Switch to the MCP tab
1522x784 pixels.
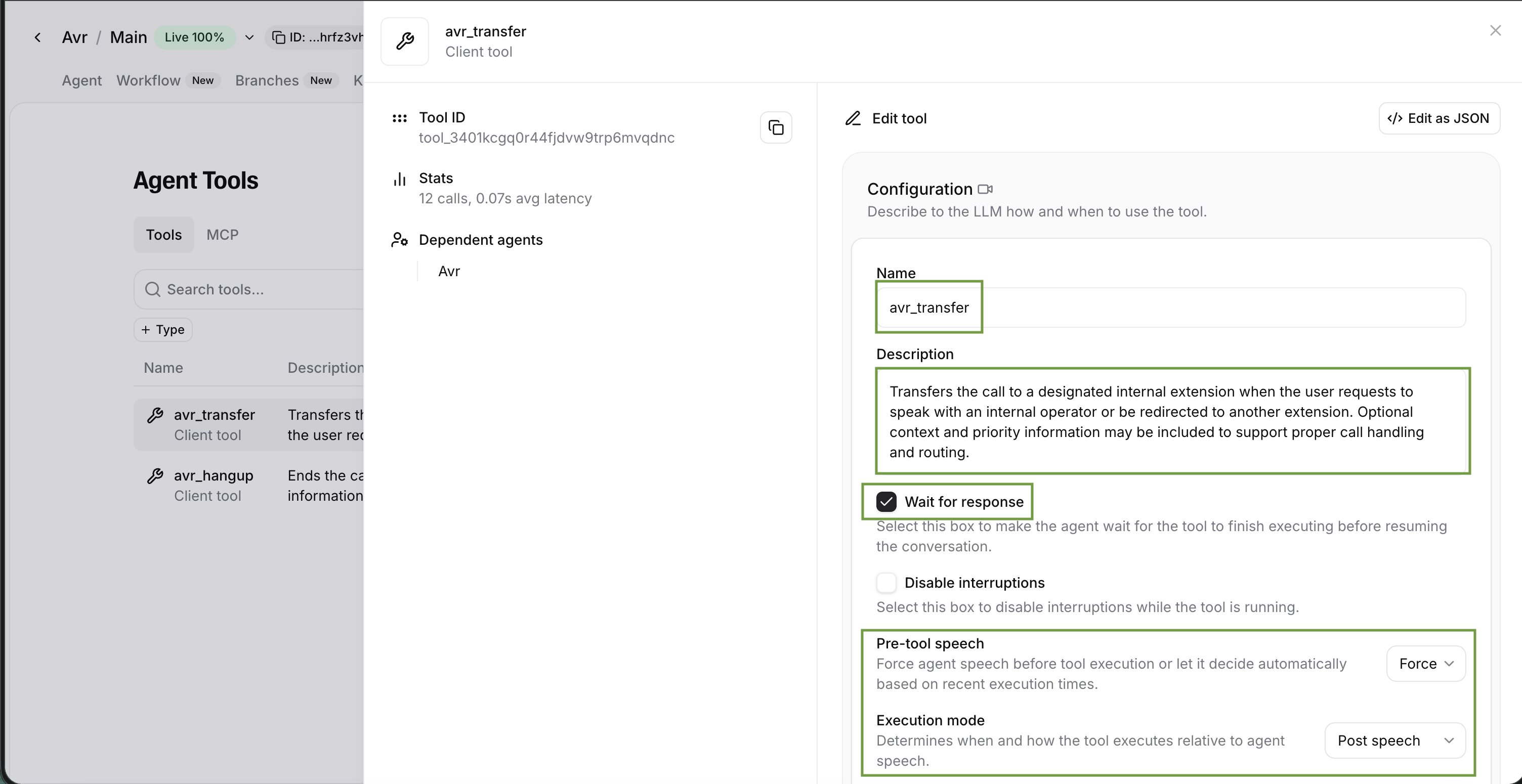pos(222,235)
